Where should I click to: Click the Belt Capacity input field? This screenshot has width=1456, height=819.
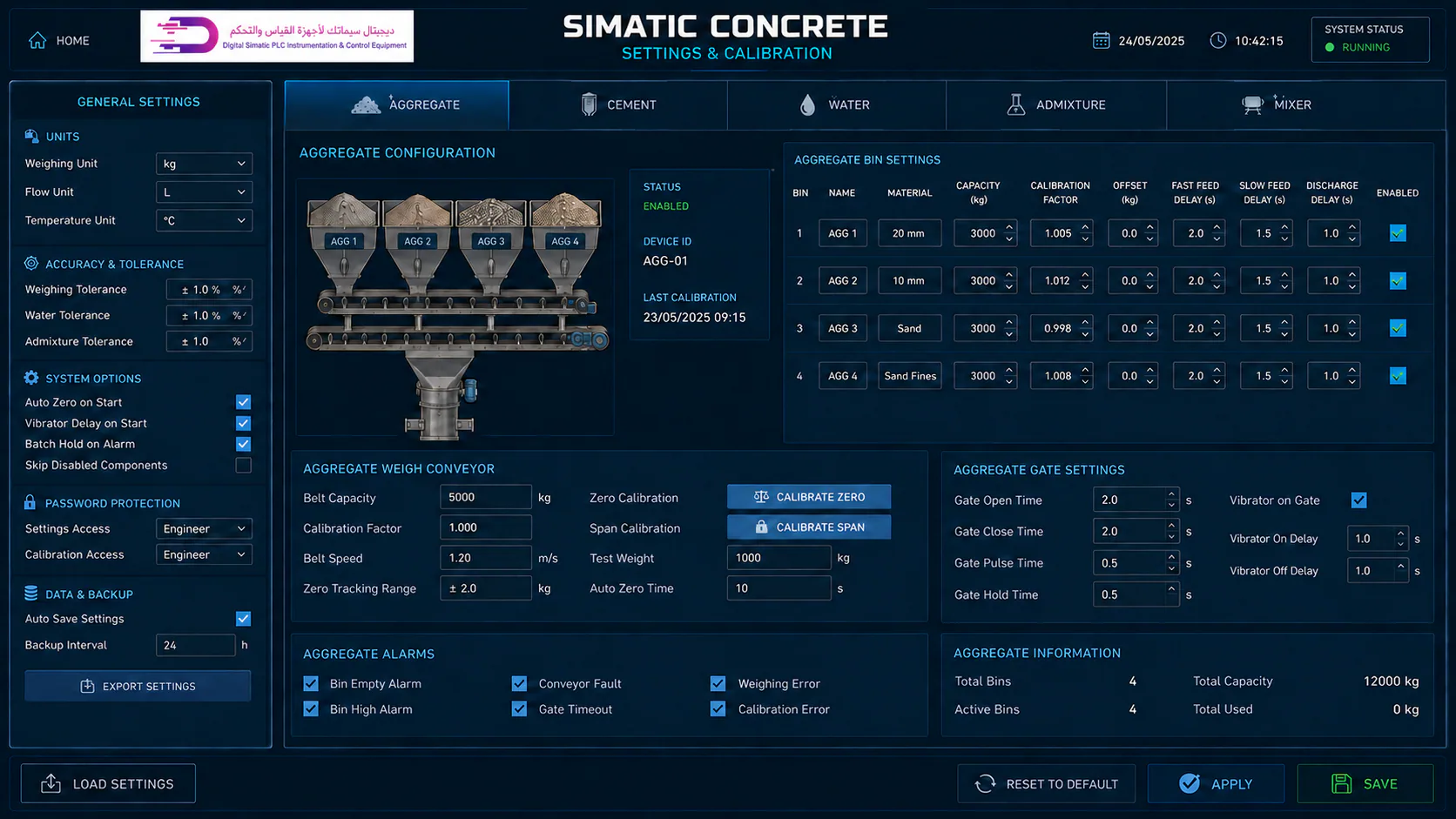[x=486, y=497]
